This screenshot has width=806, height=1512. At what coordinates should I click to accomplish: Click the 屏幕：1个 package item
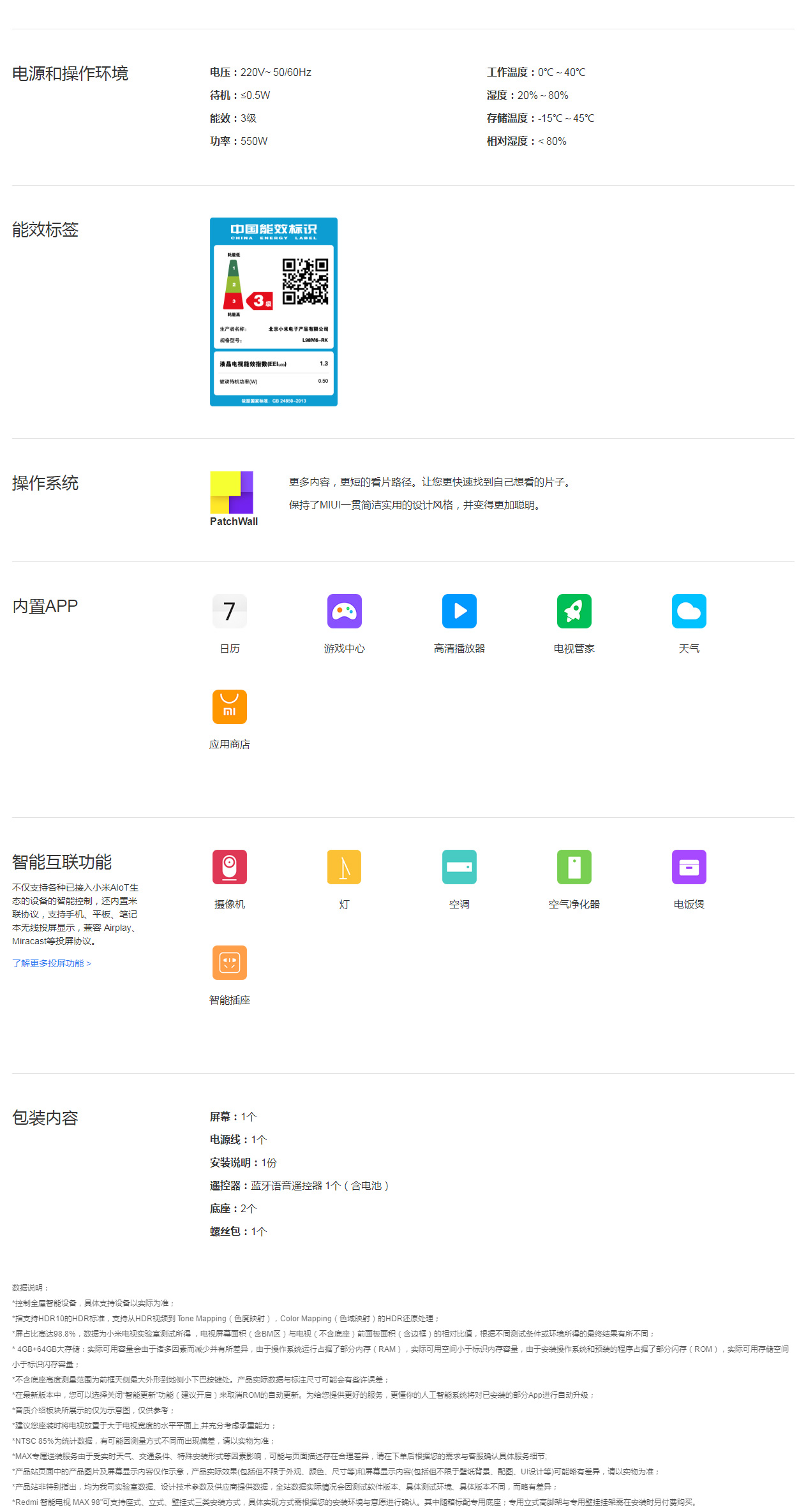[233, 1116]
